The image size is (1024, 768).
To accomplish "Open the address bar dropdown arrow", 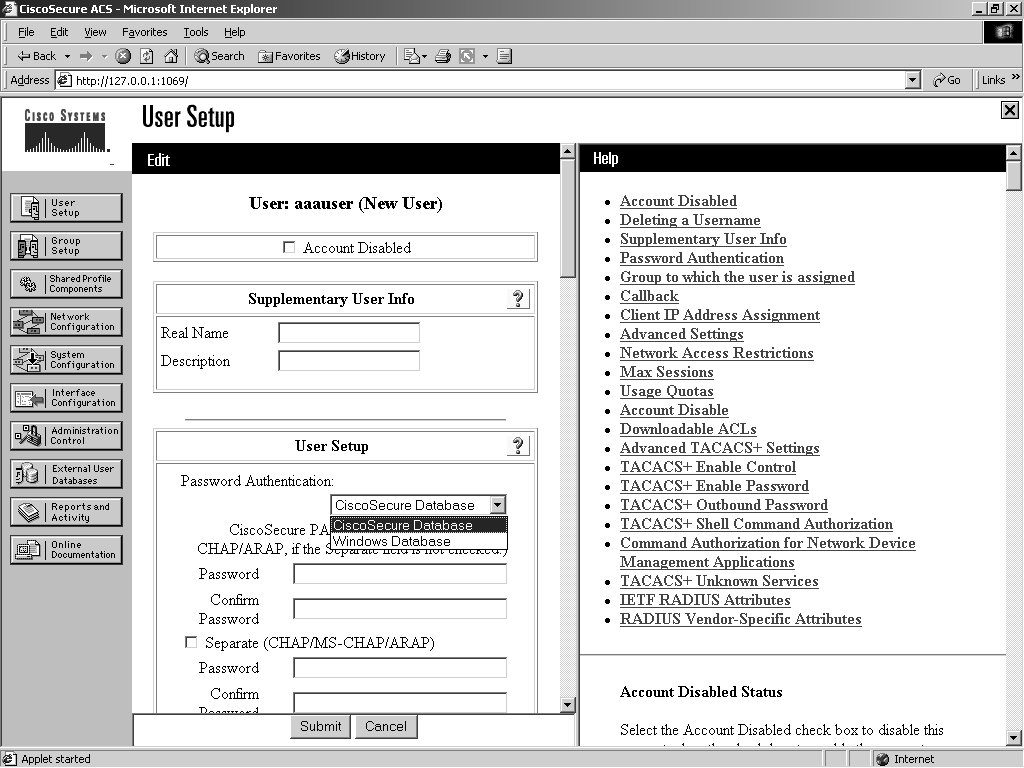I will pyautogui.click(x=913, y=80).
